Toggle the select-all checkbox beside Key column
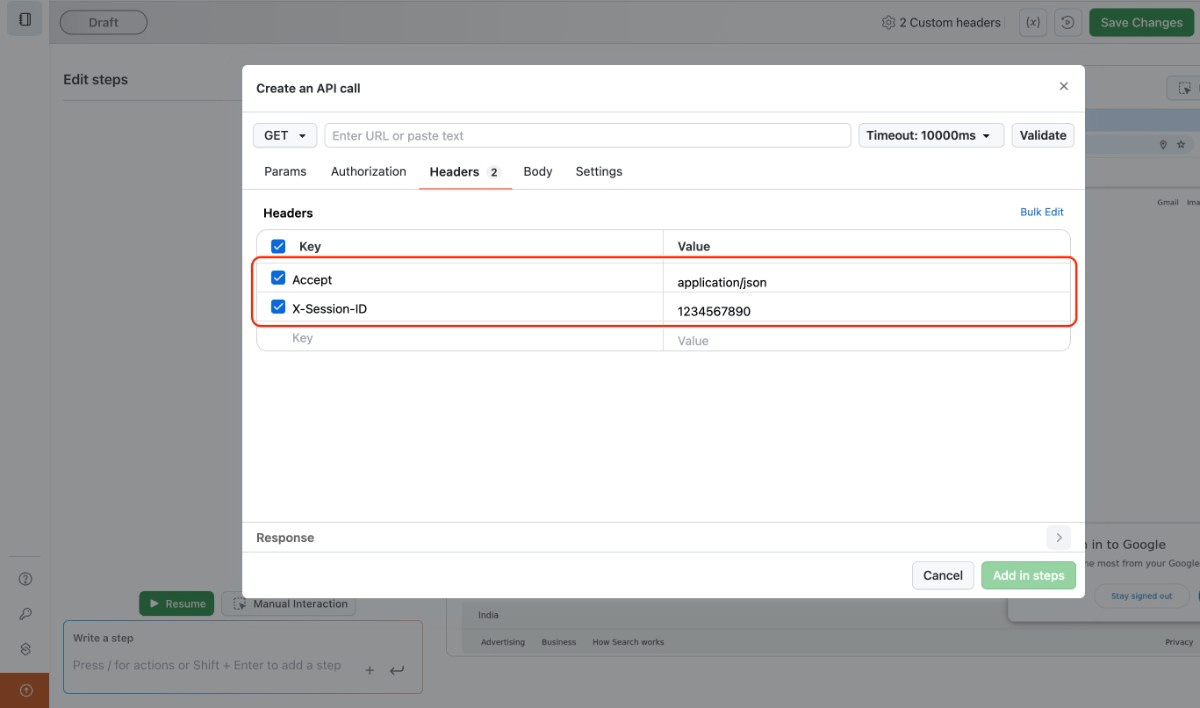Image resolution: width=1200 pixels, height=708 pixels. 278,246
